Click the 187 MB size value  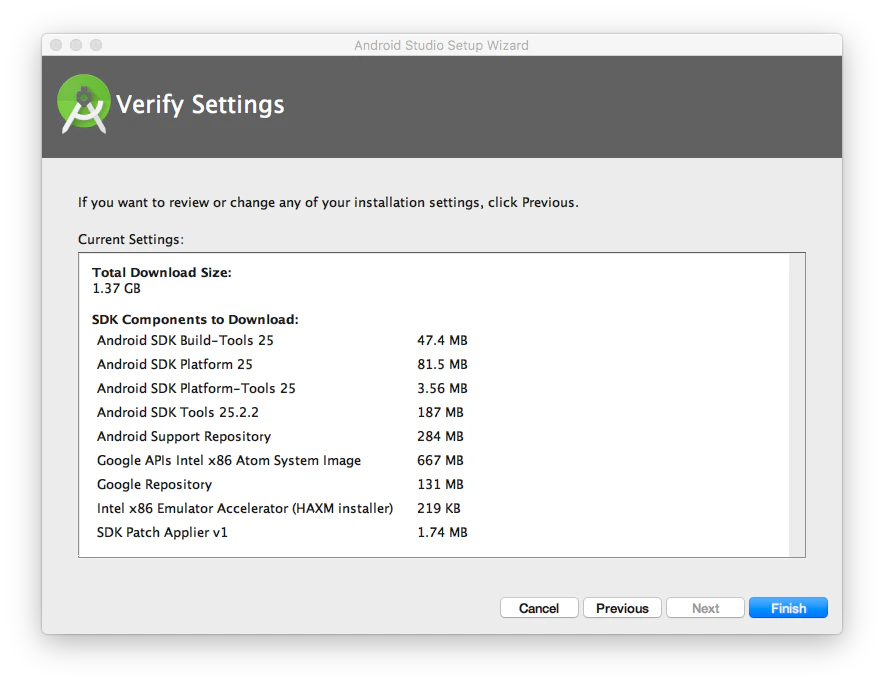(440, 412)
